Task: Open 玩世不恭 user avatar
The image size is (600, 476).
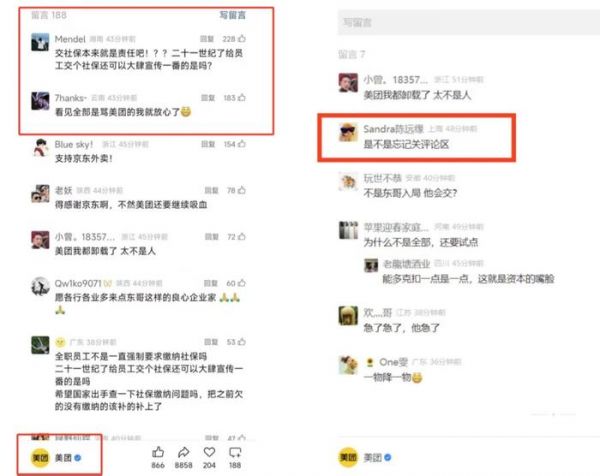Action: [348, 181]
